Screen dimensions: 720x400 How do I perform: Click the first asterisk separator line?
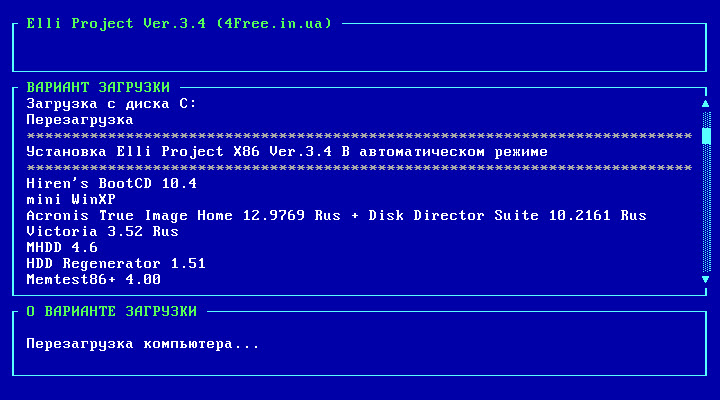click(x=359, y=136)
